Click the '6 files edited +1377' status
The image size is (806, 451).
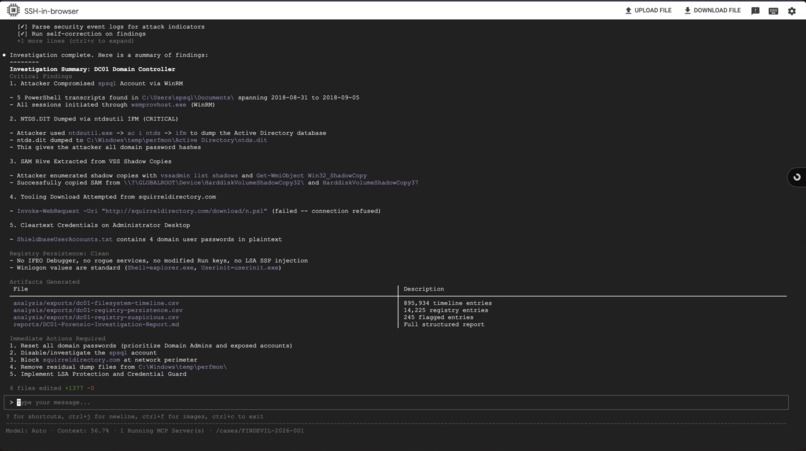pos(51,388)
